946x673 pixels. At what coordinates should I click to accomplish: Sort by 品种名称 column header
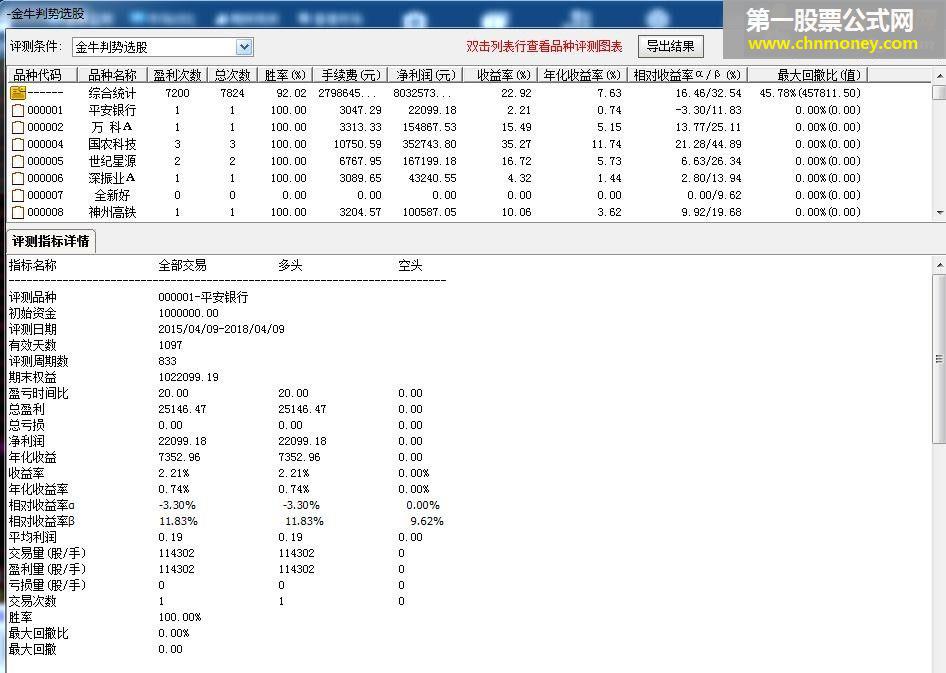(112, 75)
